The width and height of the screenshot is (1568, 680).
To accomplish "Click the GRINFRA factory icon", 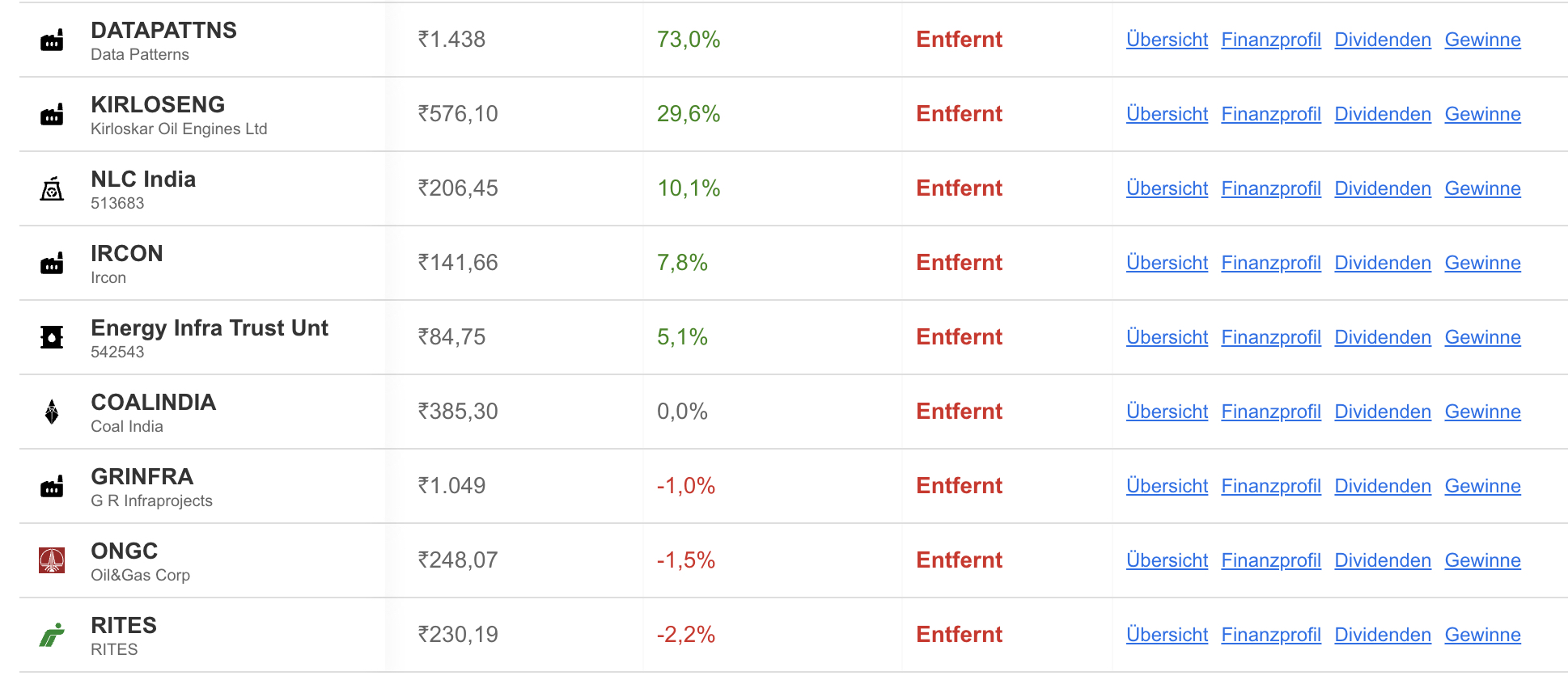I will coord(52,487).
